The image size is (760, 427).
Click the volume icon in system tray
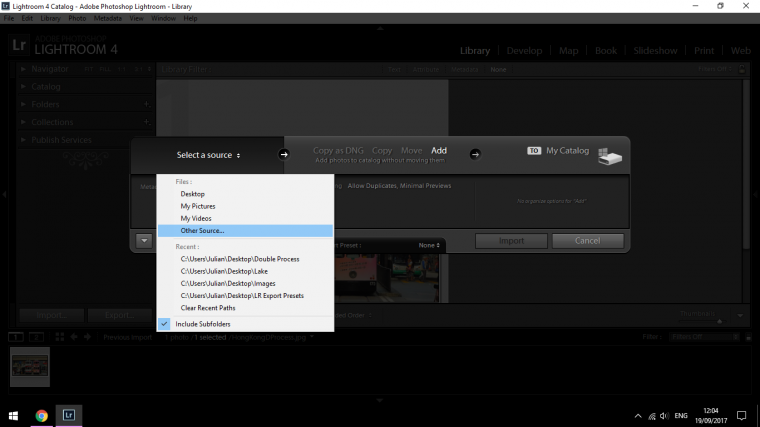tap(665, 416)
